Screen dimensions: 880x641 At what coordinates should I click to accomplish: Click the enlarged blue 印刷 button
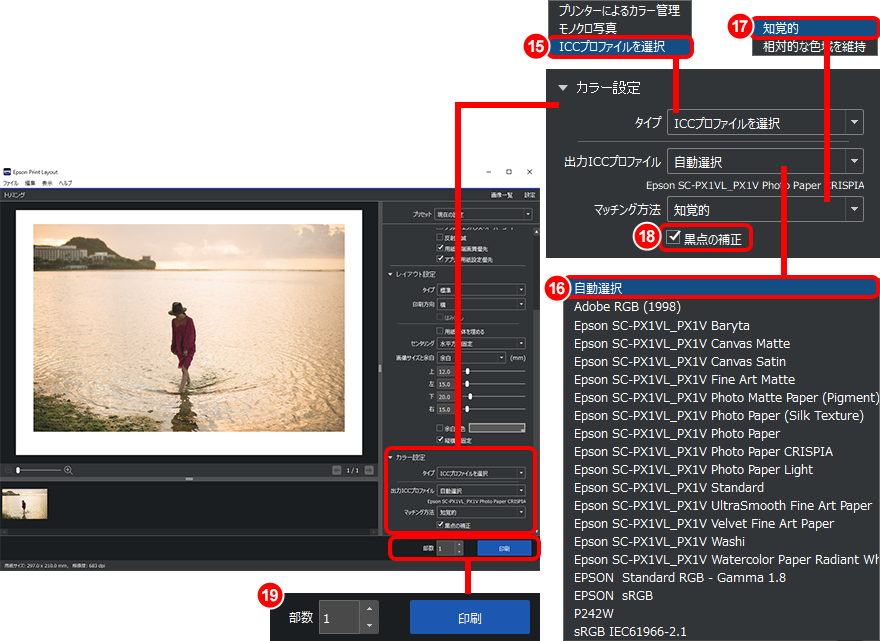pyautogui.click(x=469, y=618)
